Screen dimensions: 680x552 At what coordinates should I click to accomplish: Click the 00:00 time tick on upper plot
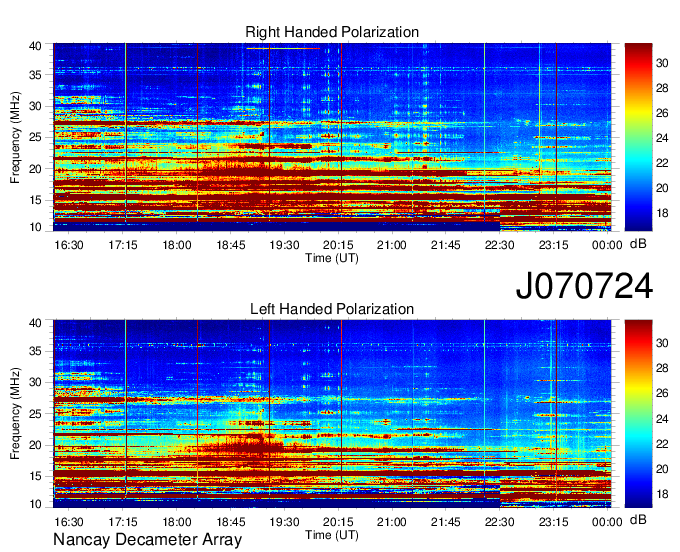pos(607,245)
